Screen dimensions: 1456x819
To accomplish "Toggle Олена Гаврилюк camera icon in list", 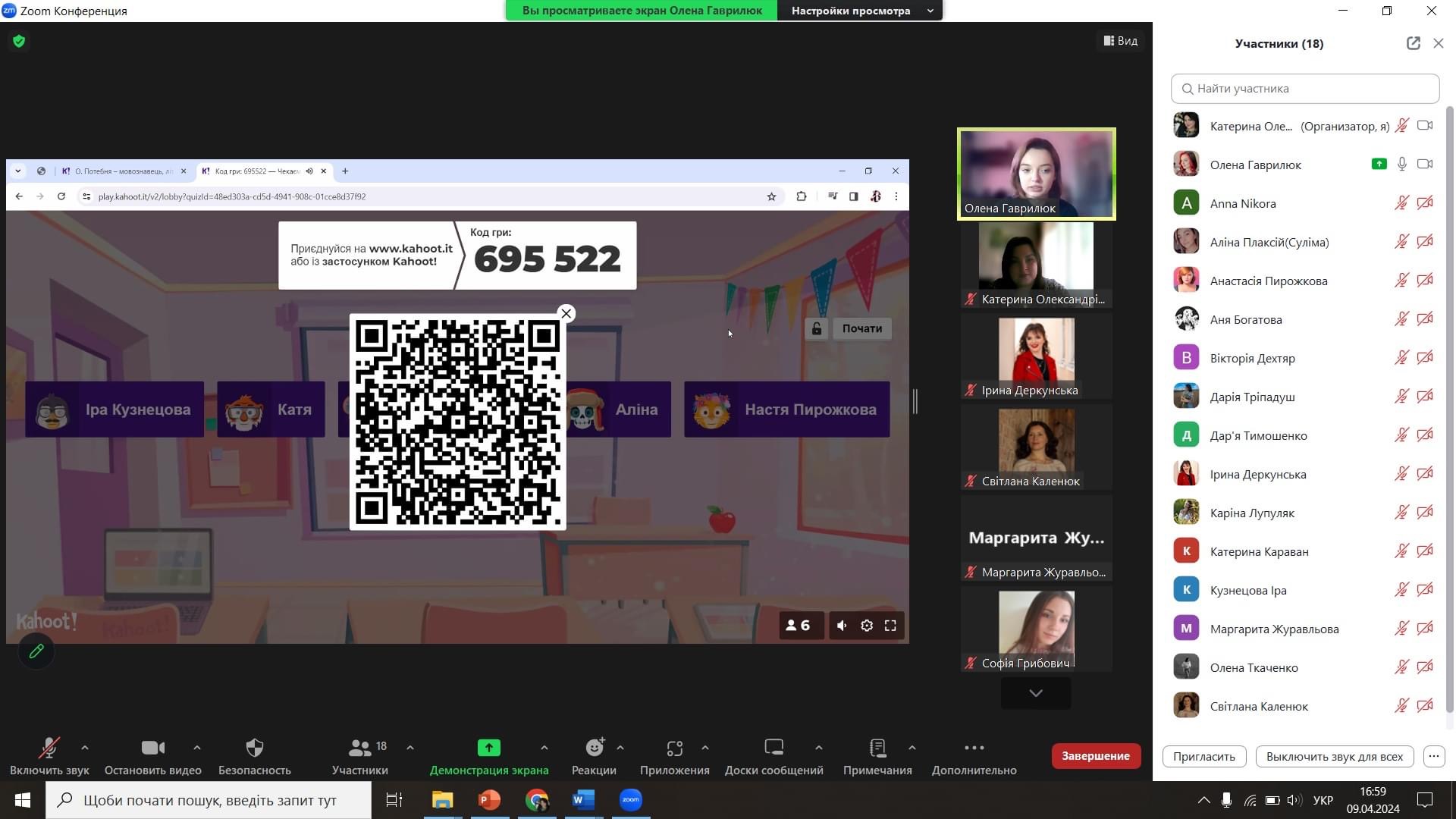I will tap(1425, 164).
